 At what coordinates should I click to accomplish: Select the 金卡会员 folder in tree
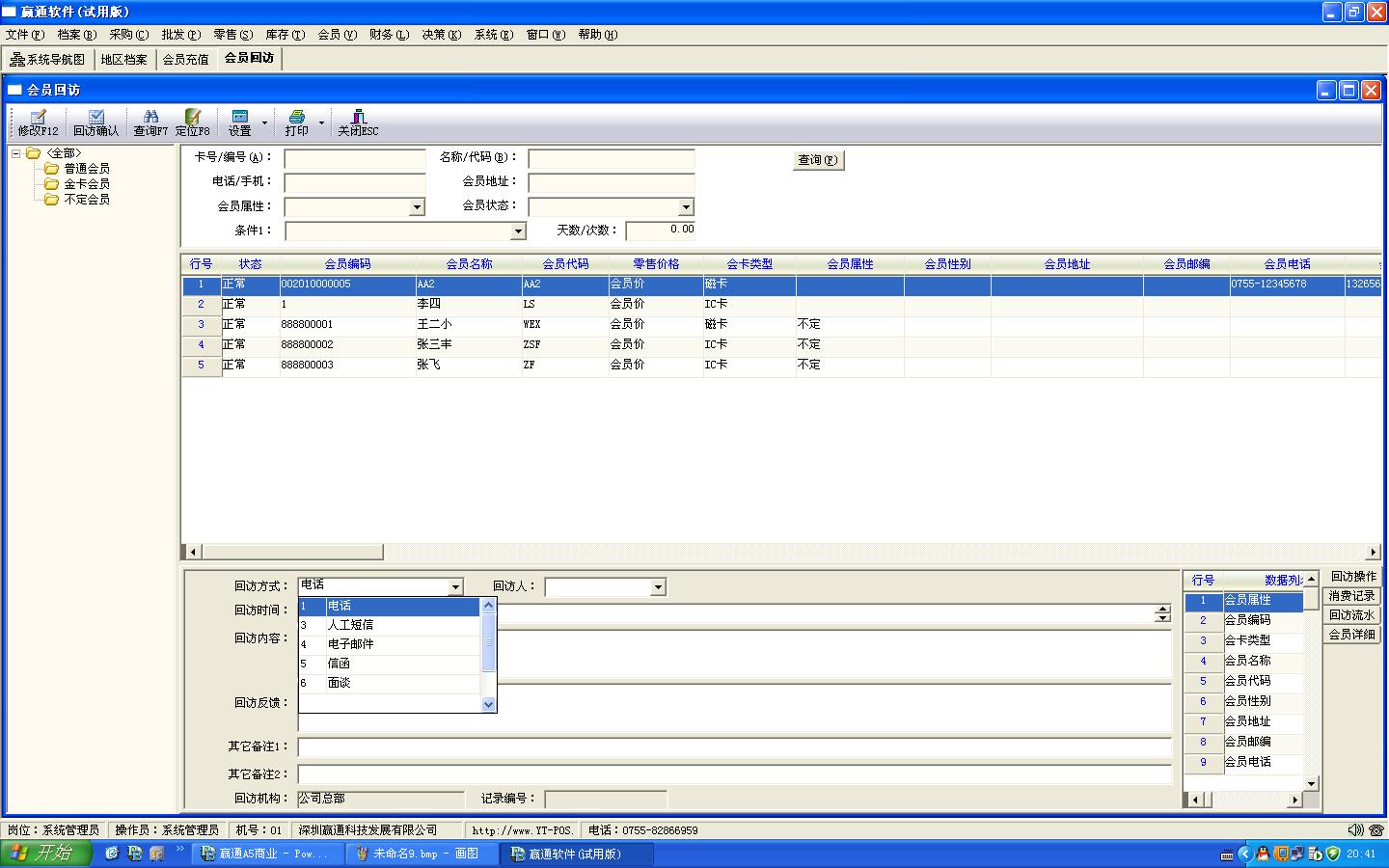(x=86, y=184)
